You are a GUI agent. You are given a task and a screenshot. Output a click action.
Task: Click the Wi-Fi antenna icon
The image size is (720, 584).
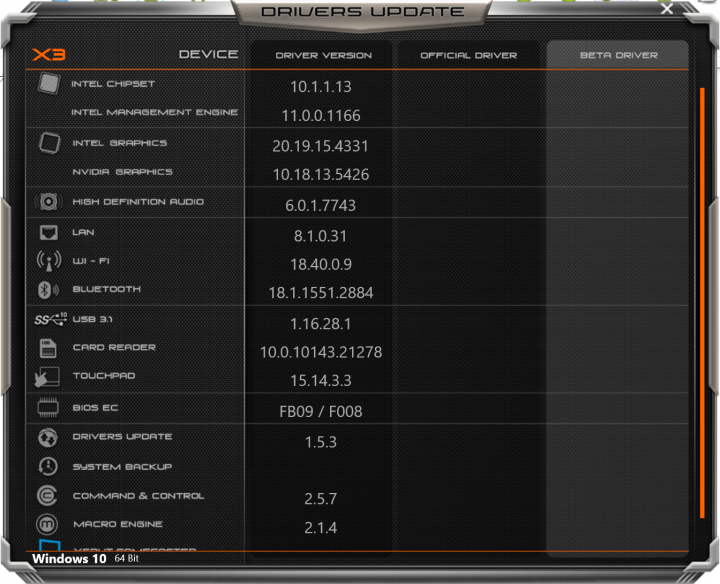[49, 261]
